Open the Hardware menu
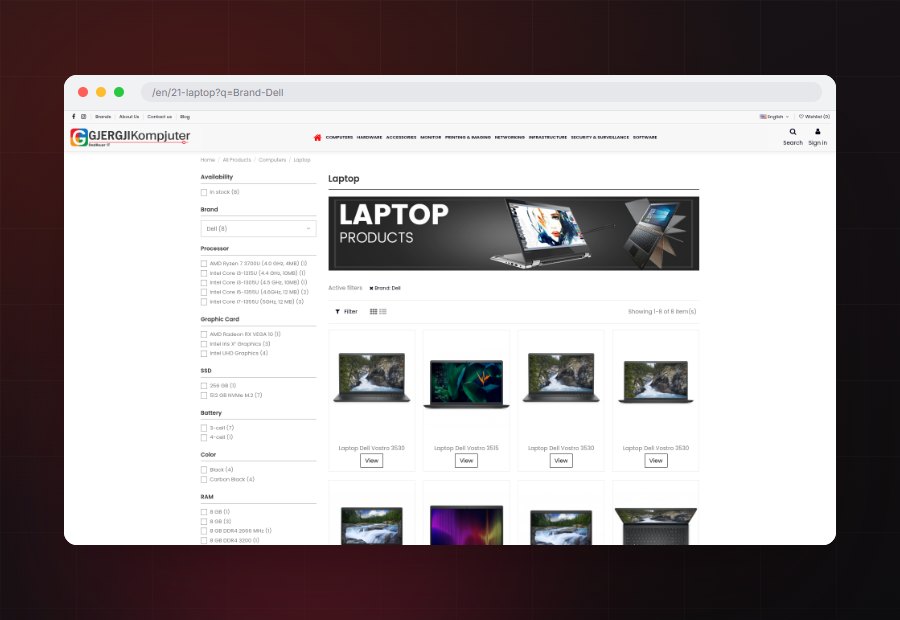900x620 pixels. [369, 138]
